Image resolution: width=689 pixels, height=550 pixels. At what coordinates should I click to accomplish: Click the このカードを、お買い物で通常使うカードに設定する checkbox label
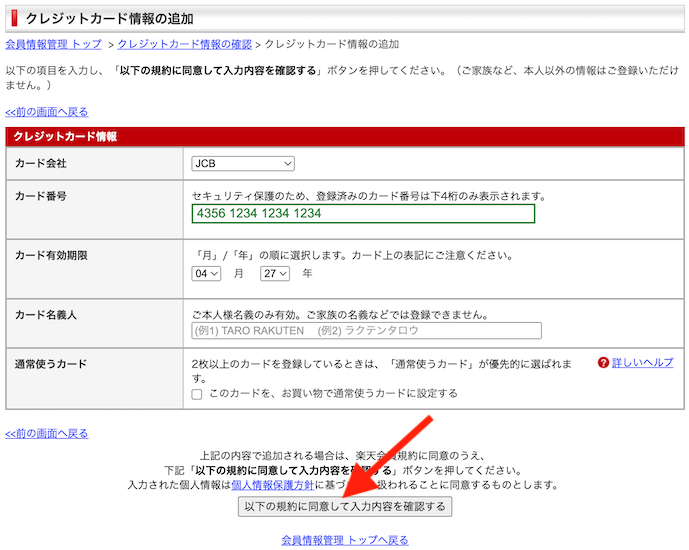(332, 394)
